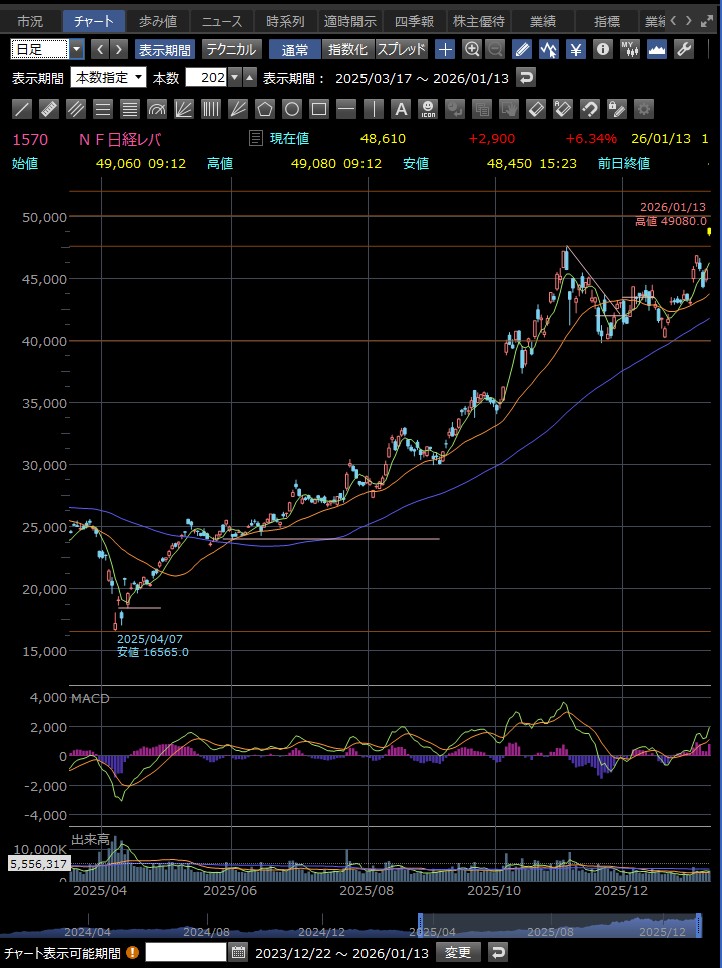The image size is (722, 968).
Task: Click the テクニカル button
Action: 232,49
